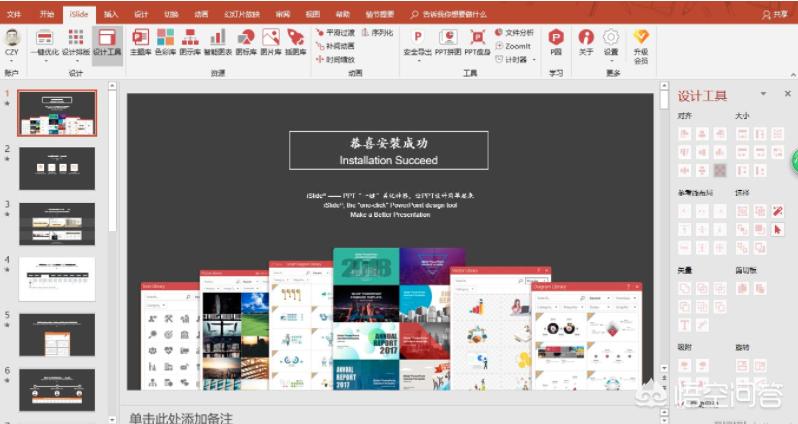Launch the PPT瘦身 file slimming tool

pyautogui.click(x=477, y=42)
